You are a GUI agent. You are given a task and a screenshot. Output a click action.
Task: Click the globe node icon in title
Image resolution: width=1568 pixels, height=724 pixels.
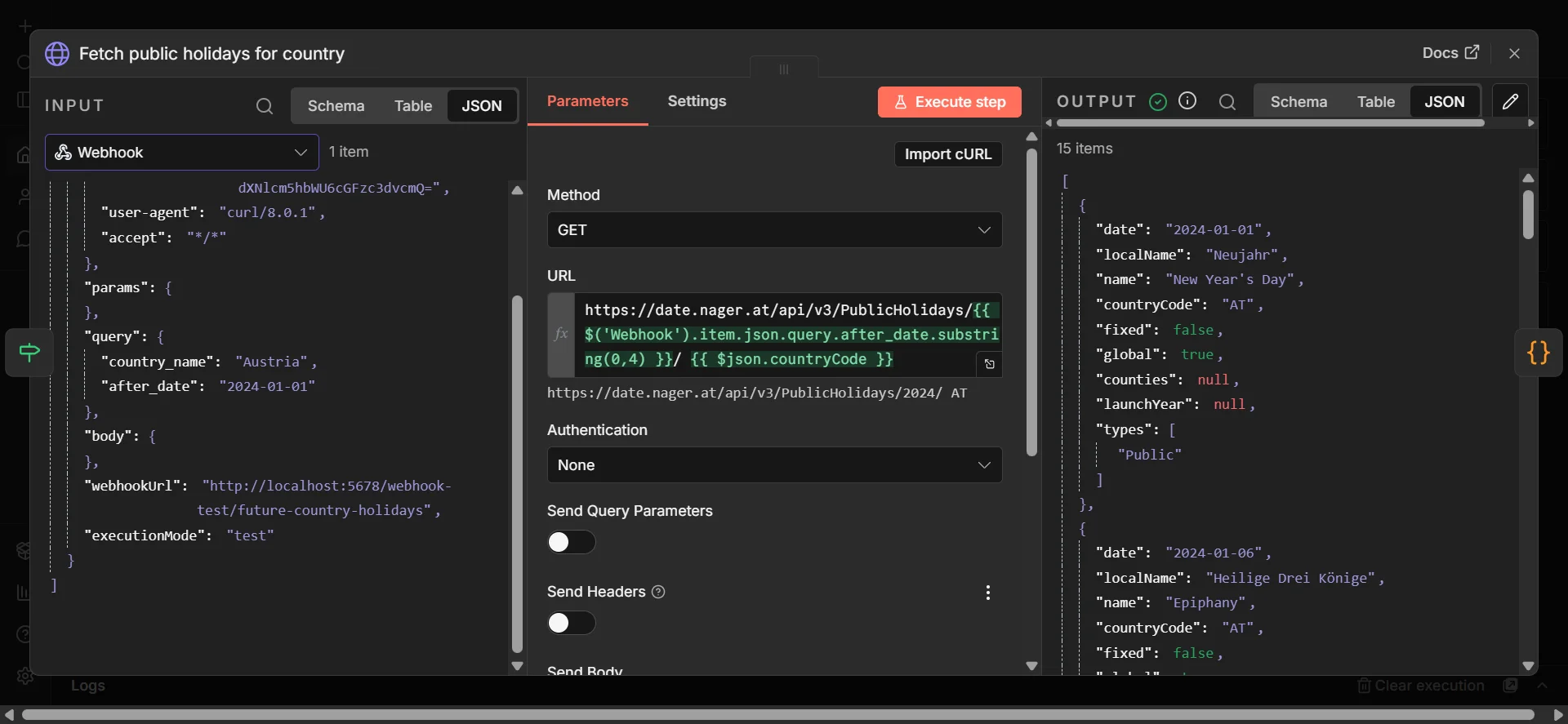click(57, 54)
